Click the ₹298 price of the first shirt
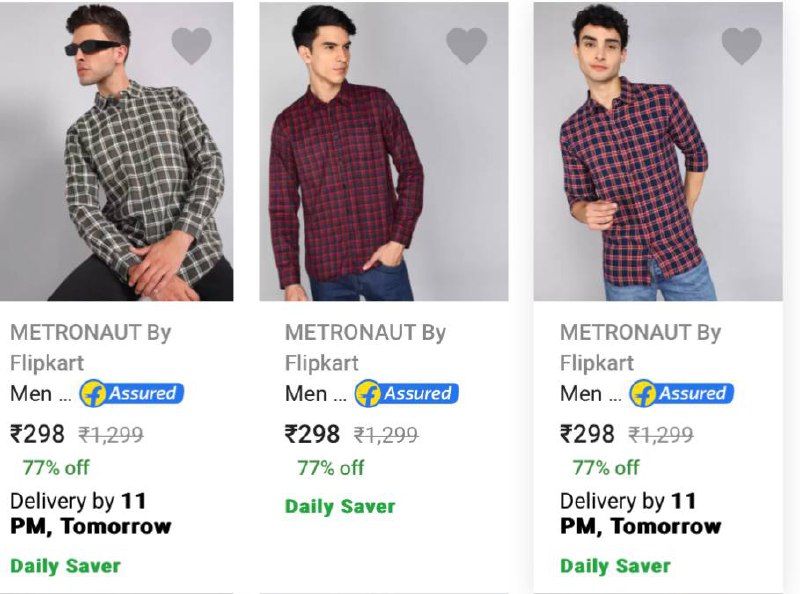Image resolution: width=800 pixels, height=594 pixels. coord(38,434)
